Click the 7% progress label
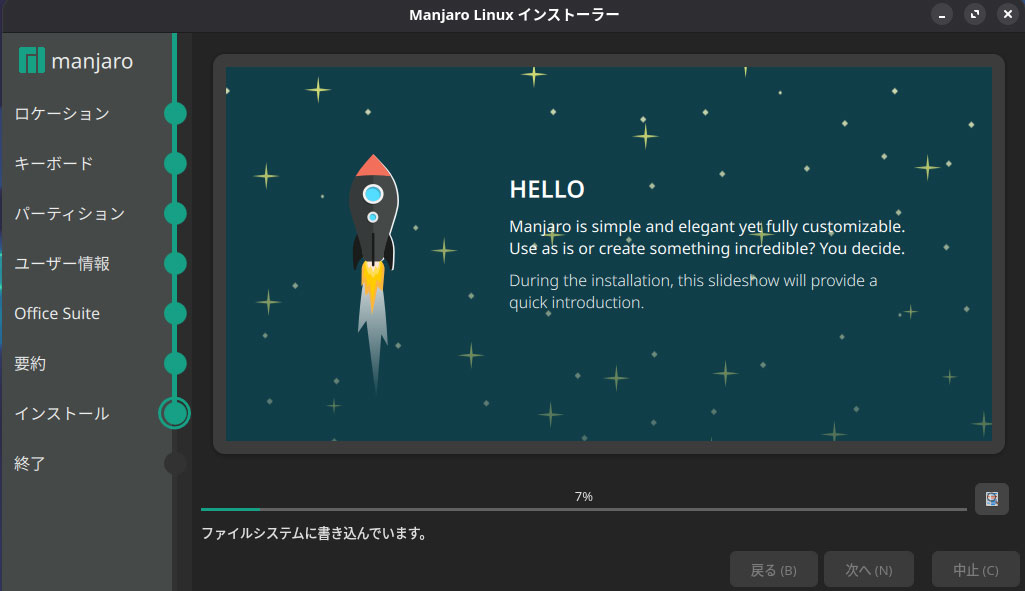This screenshot has width=1025, height=591. point(584,497)
